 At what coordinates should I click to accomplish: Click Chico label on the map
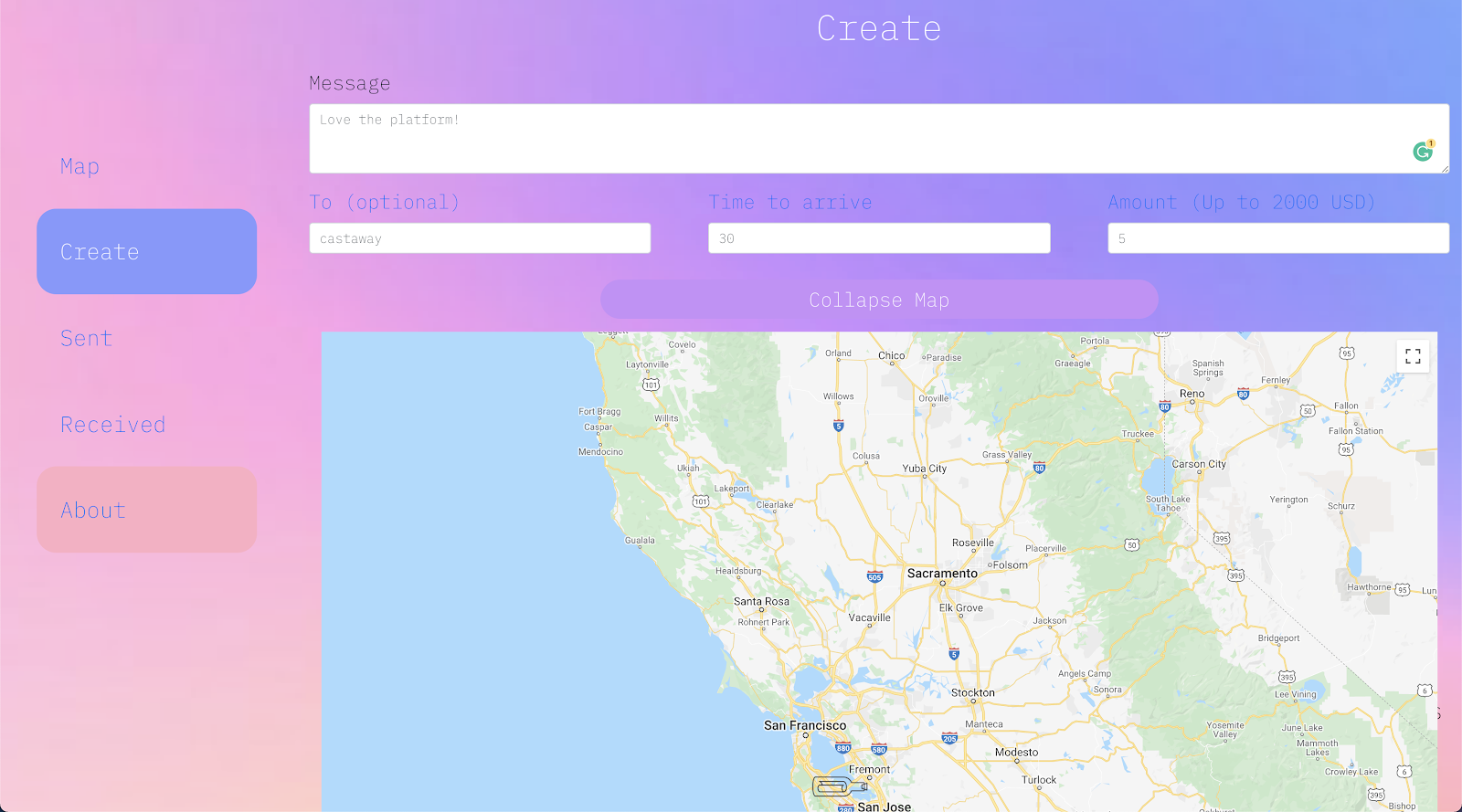click(x=891, y=356)
